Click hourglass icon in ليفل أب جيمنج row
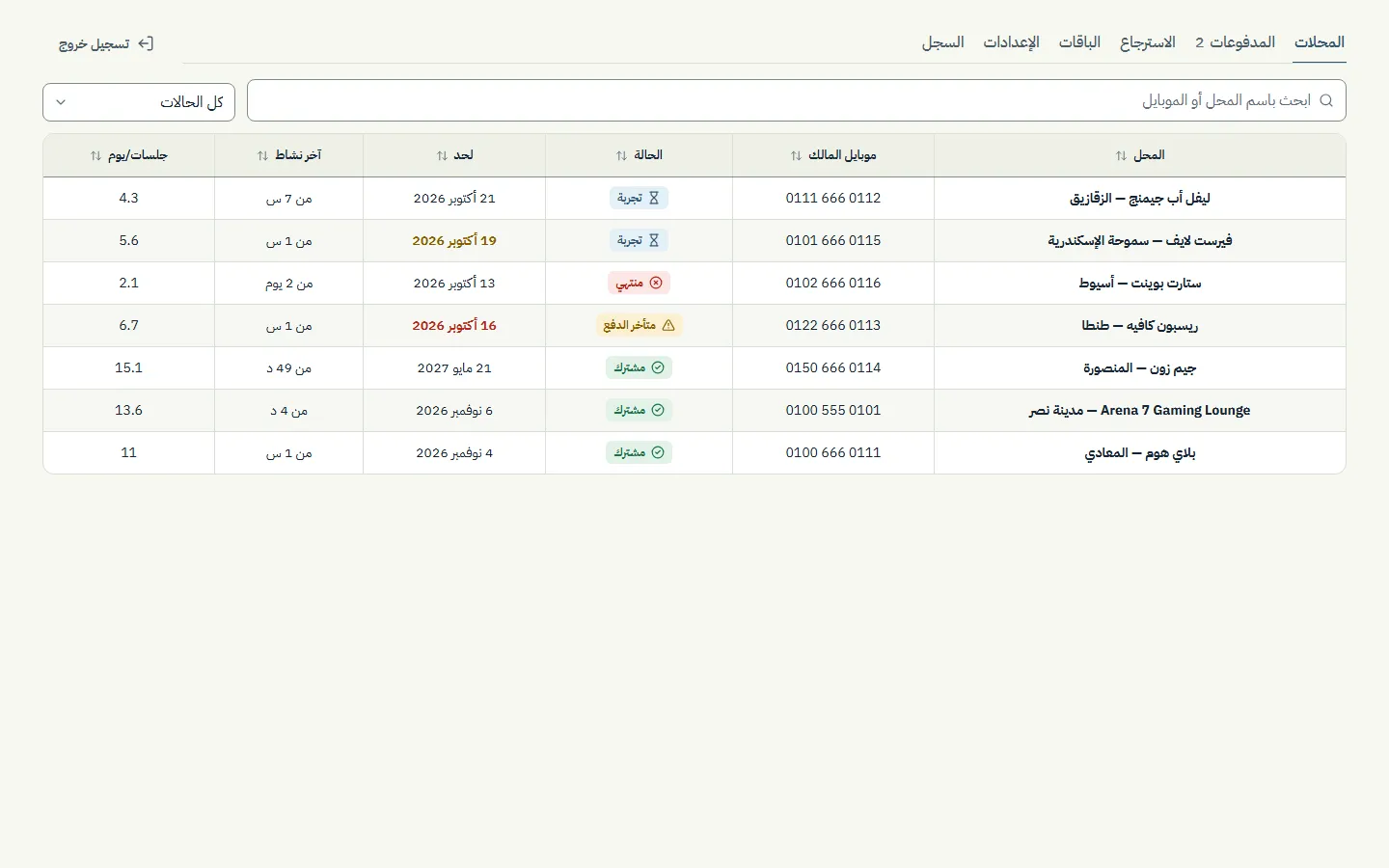Image resolution: width=1389 pixels, height=868 pixels. [x=654, y=198]
